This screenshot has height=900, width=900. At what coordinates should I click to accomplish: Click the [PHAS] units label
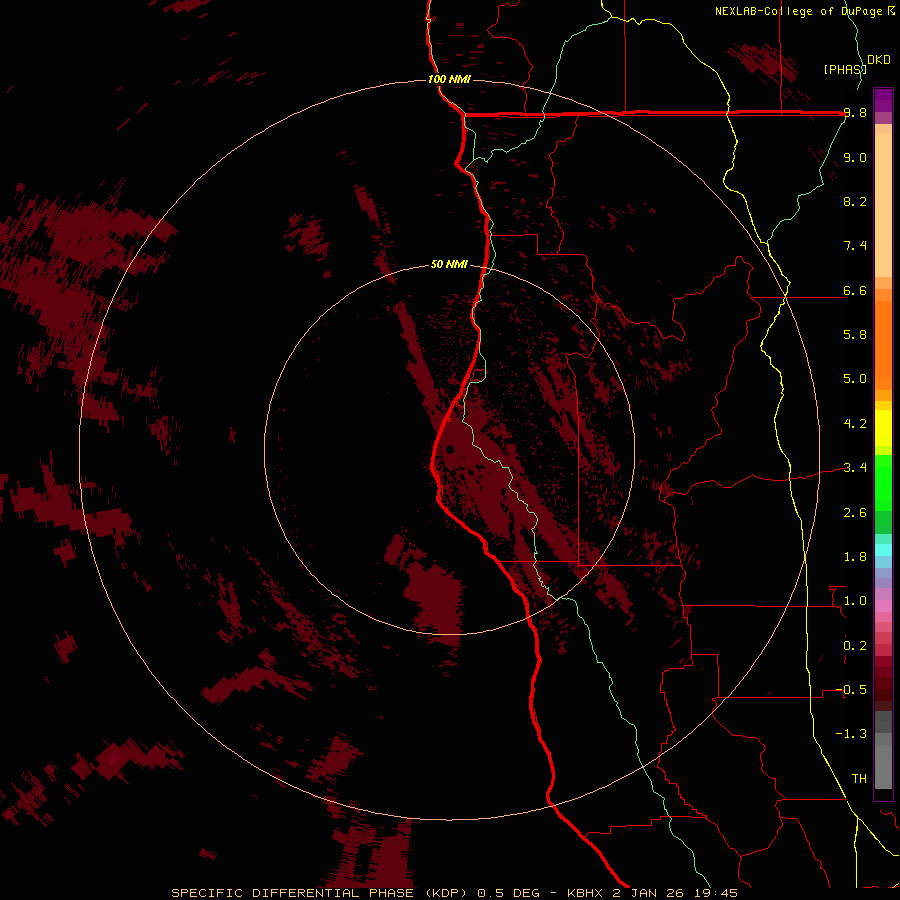(x=845, y=69)
